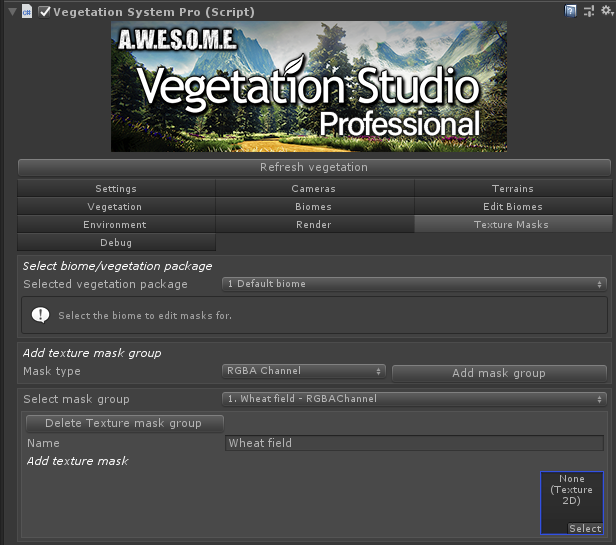Click the Mask type label
616x545 pixels.
point(52,371)
